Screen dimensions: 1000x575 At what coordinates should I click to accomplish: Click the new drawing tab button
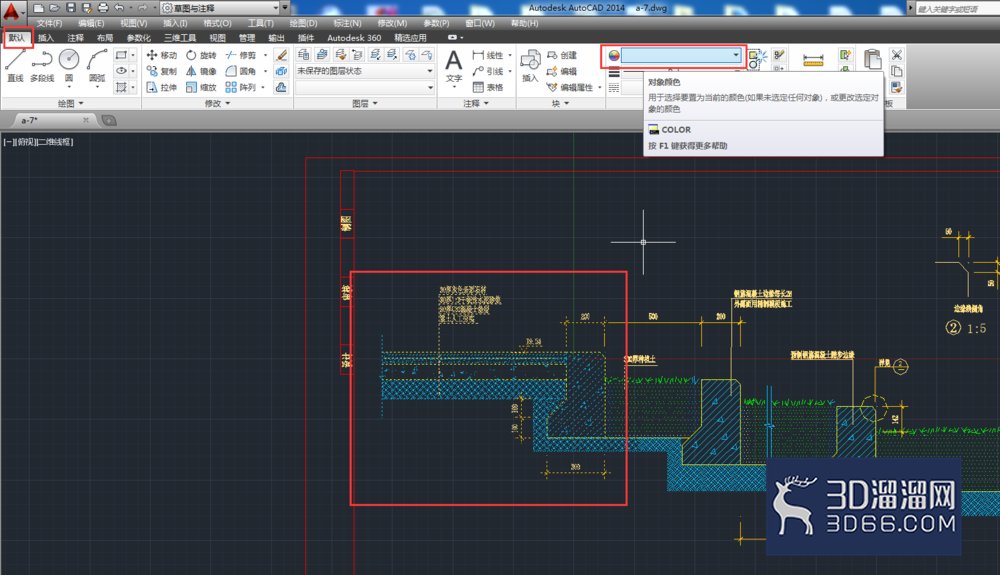tap(109, 120)
